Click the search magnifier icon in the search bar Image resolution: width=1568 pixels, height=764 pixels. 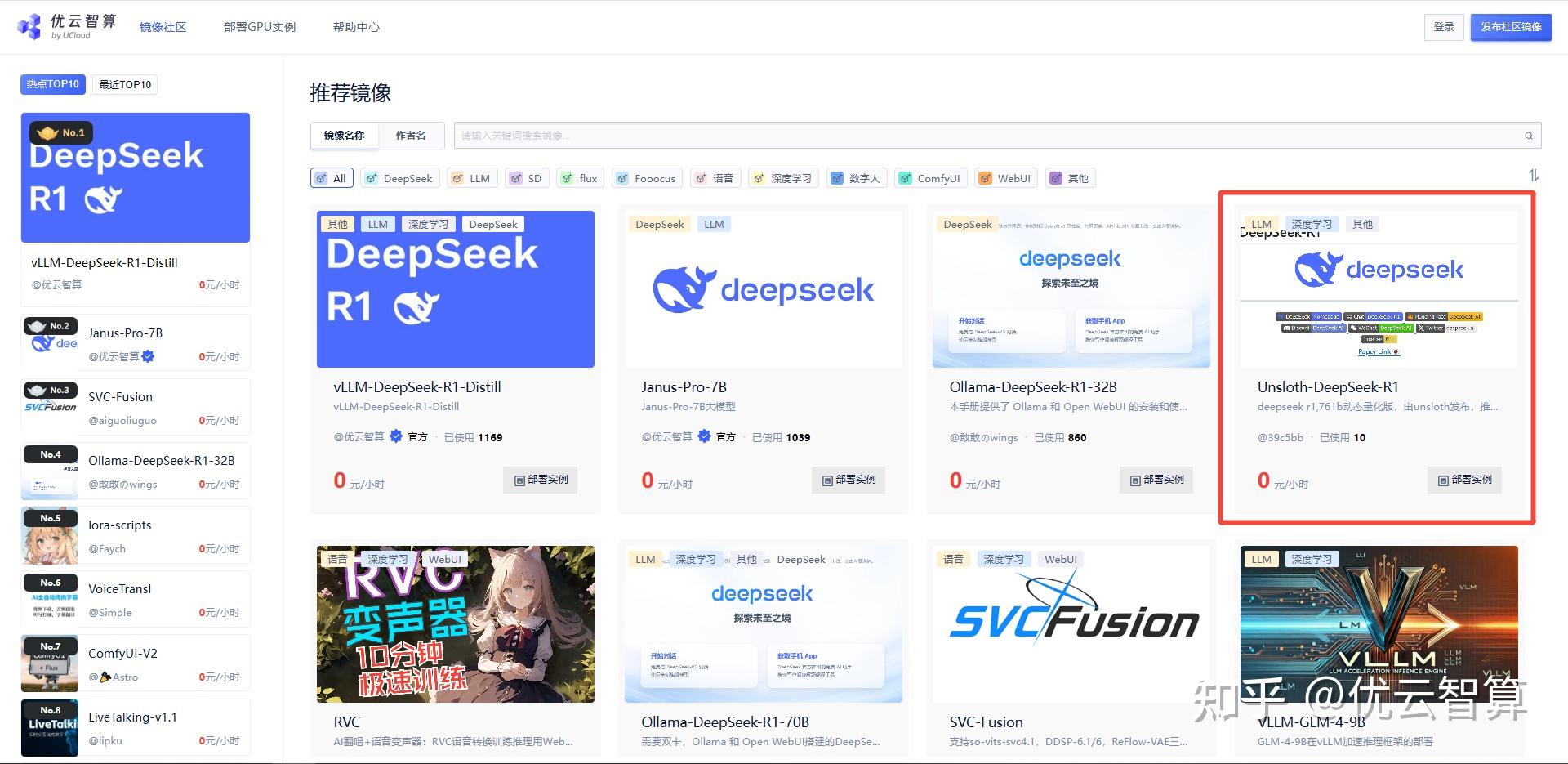click(x=1528, y=135)
